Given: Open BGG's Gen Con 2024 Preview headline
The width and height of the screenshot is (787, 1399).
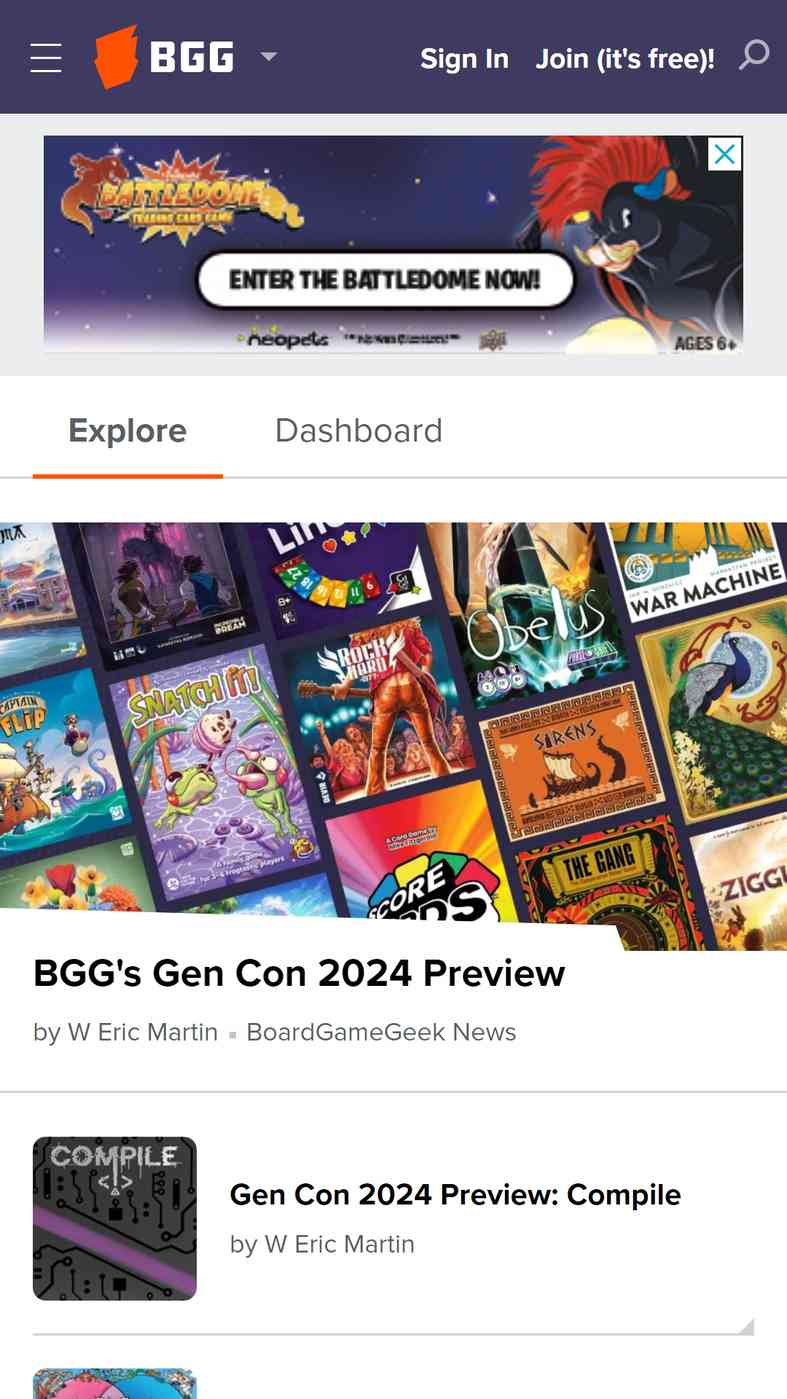Looking at the screenshot, I should 299,973.
